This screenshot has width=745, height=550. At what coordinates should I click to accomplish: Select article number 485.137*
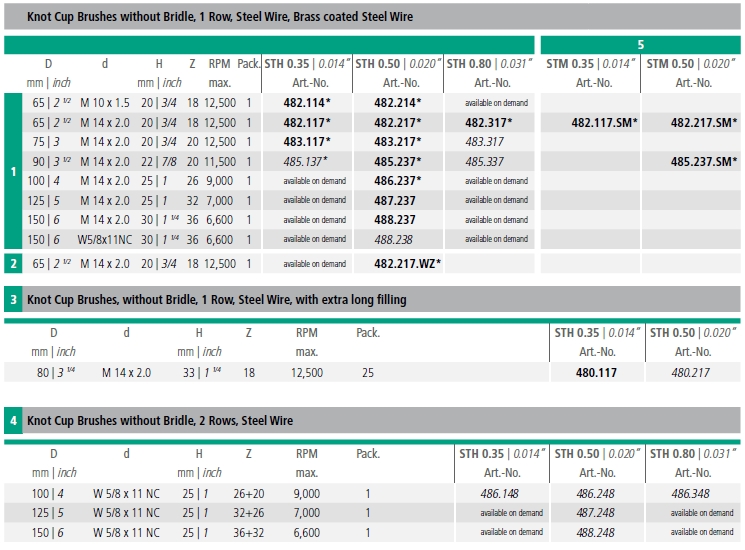click(x=306, y=161)
